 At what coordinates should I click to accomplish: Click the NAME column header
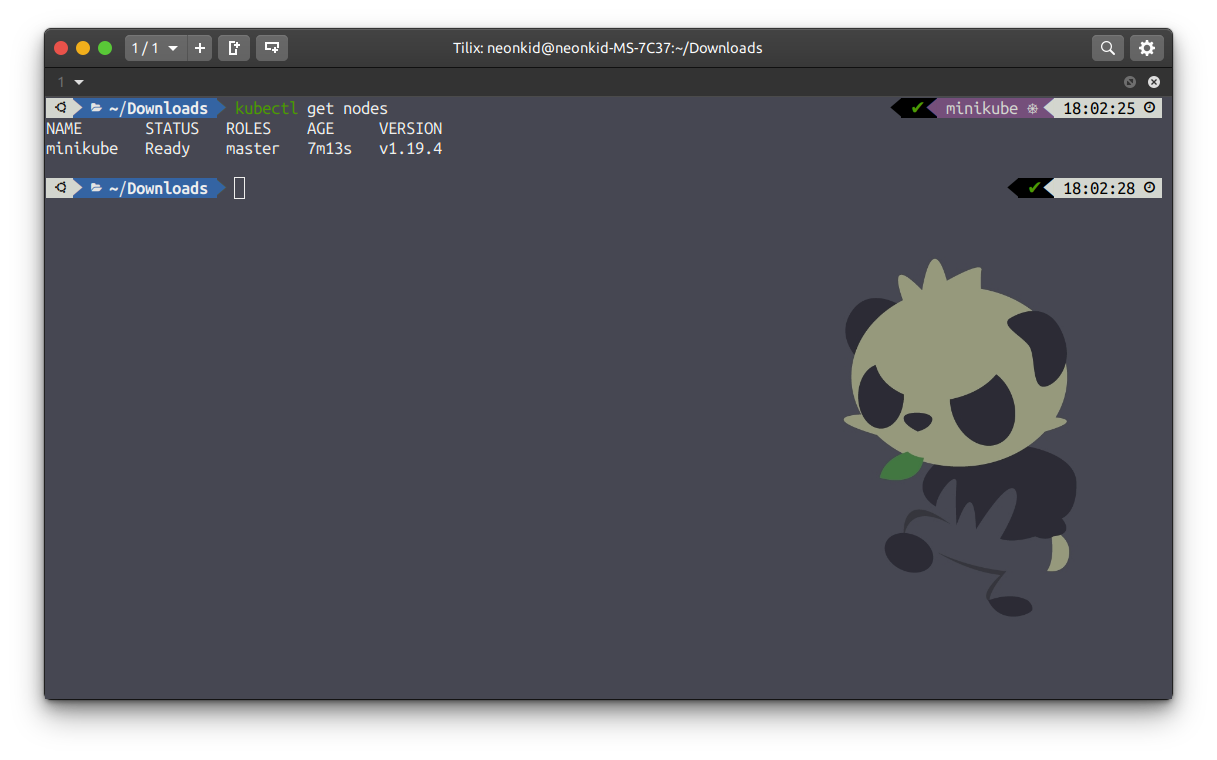(x=64, y=128)
